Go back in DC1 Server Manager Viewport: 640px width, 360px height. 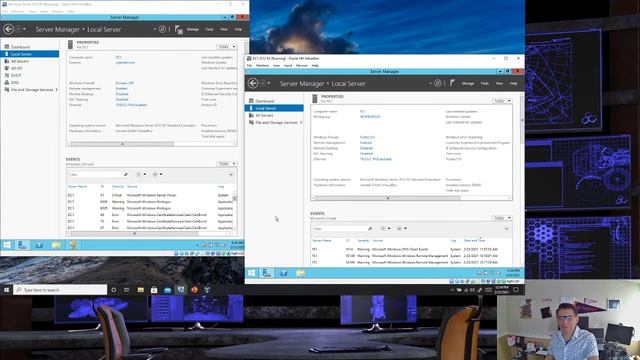coord(8,29)
